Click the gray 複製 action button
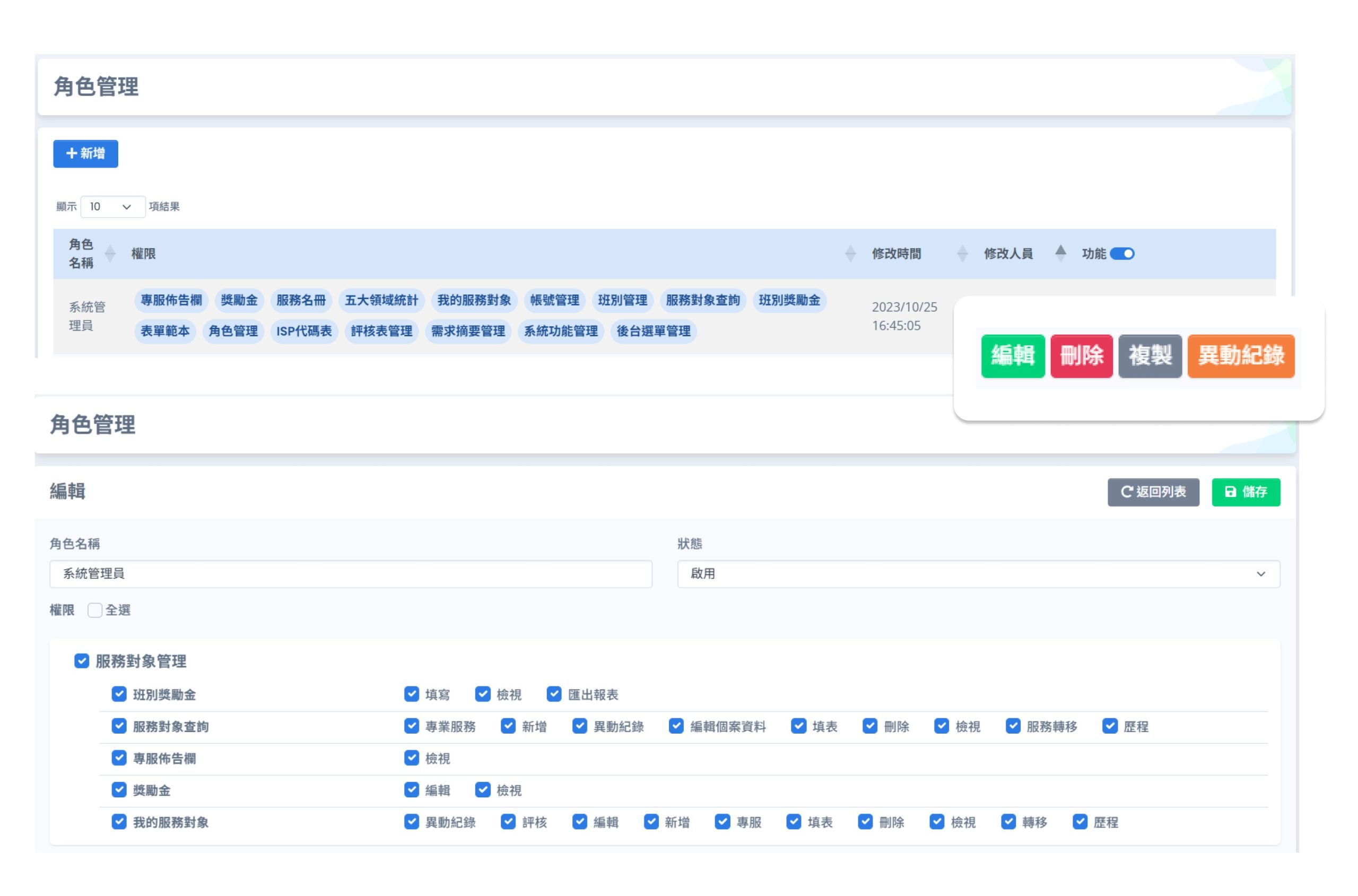1358x896 pixels. point(1150,356)
